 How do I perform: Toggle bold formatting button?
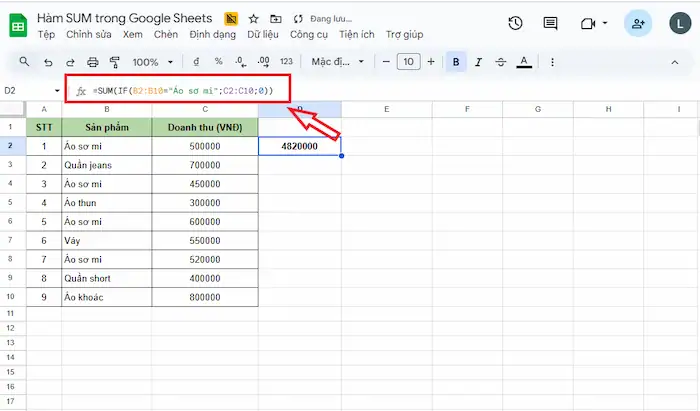[456, 62]
